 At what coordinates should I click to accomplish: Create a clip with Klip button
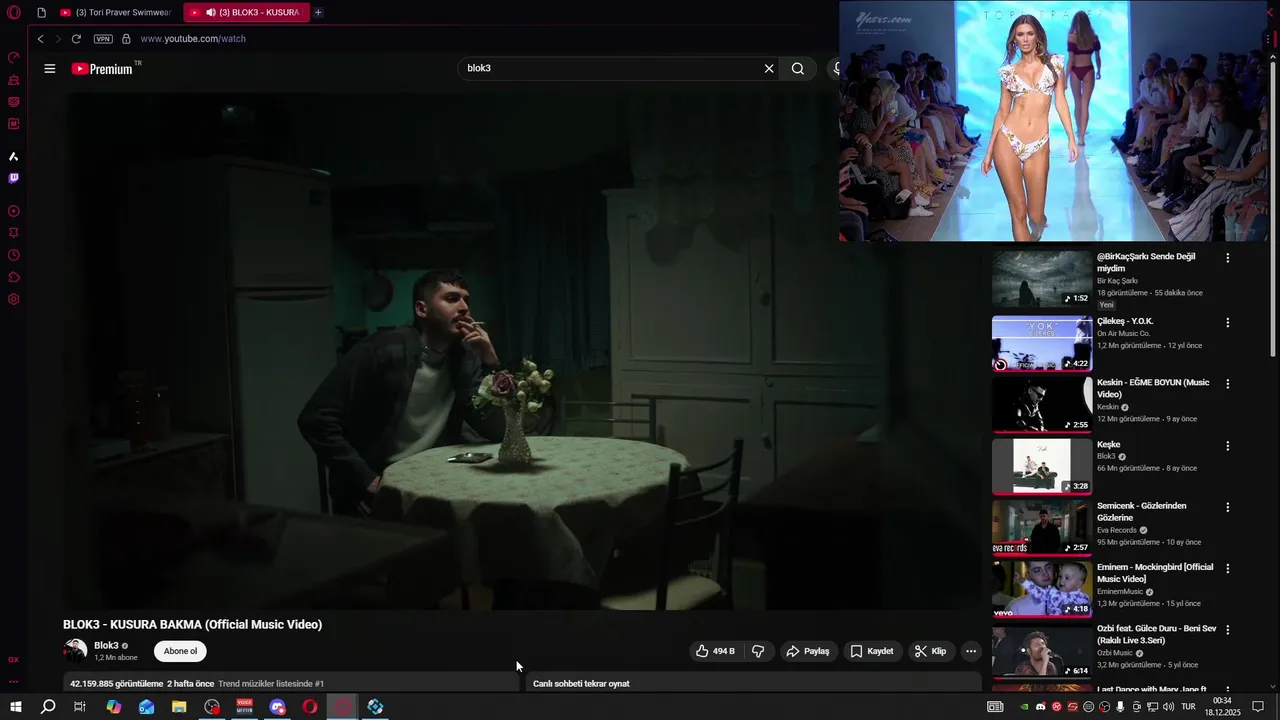tap(930, 651)
